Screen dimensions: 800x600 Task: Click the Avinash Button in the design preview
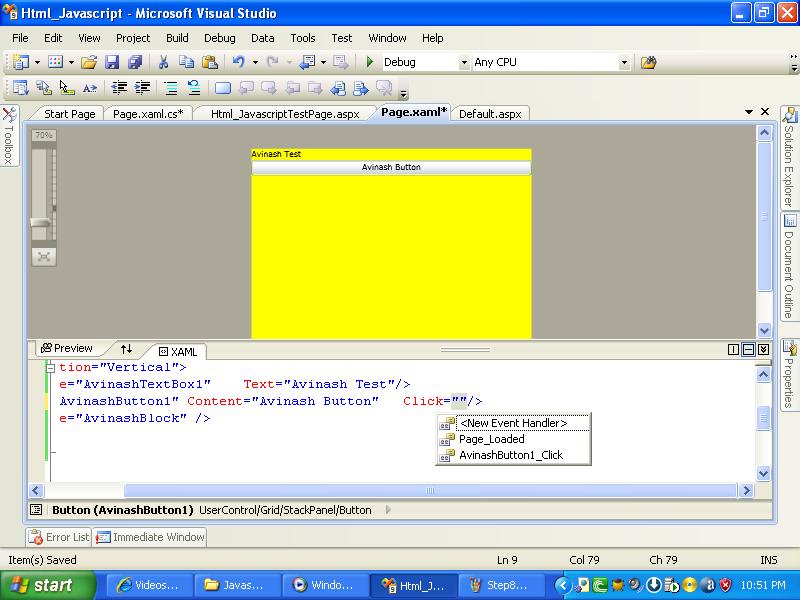391,167
